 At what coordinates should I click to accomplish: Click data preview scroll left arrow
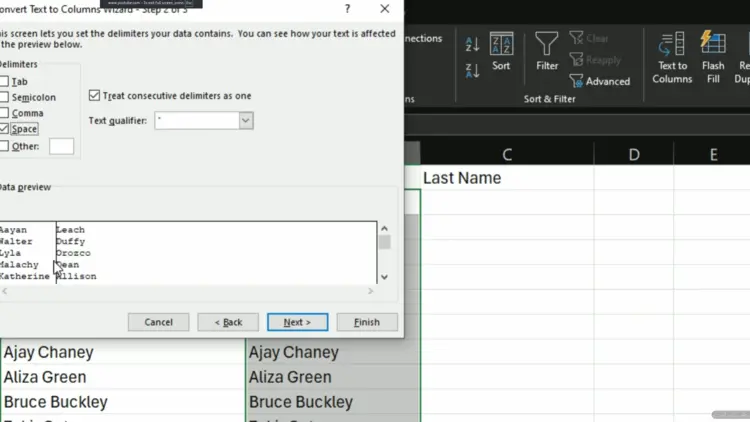[x=5, y=291]
